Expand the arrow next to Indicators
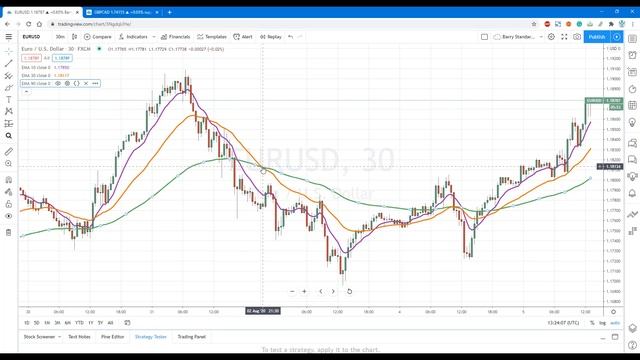 click(154, 37)
